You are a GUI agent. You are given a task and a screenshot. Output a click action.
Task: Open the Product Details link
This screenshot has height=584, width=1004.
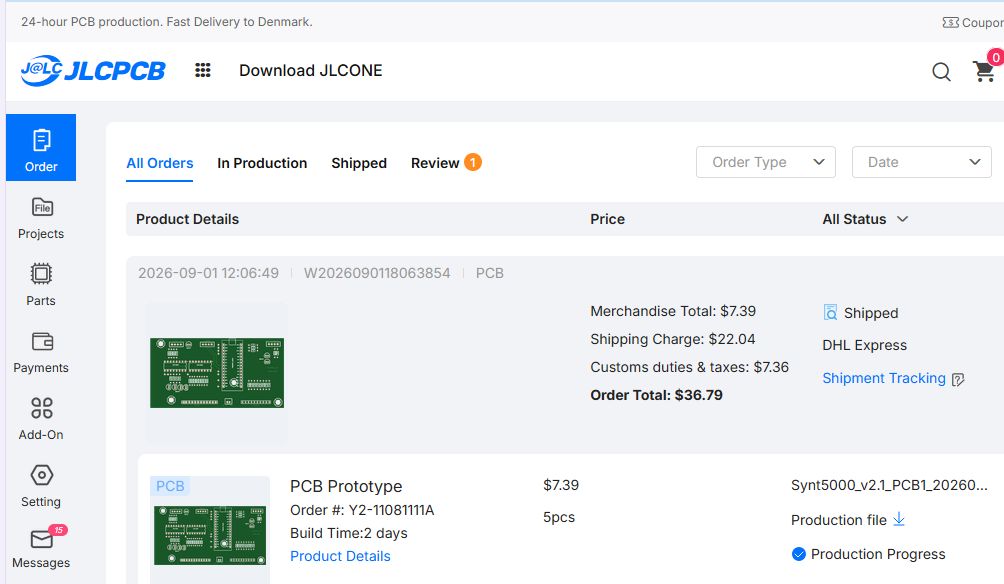(x=340, y=556)
